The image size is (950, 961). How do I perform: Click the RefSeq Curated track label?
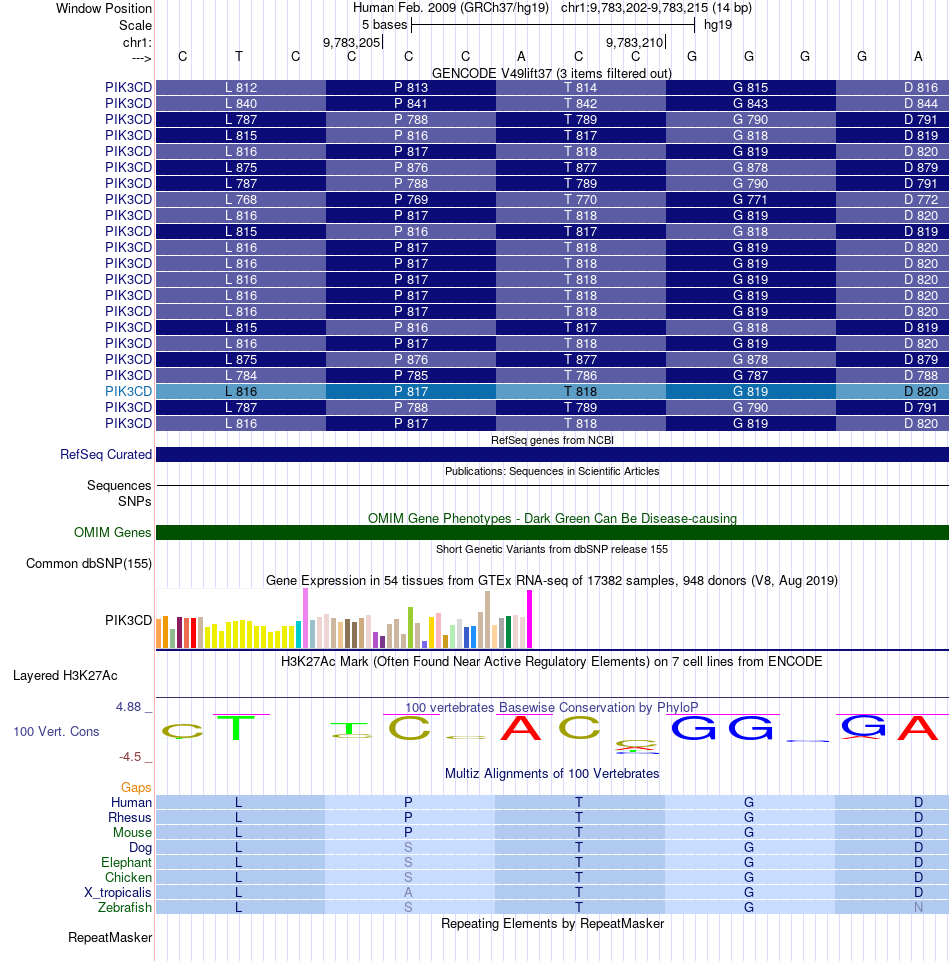click(105, 454)
